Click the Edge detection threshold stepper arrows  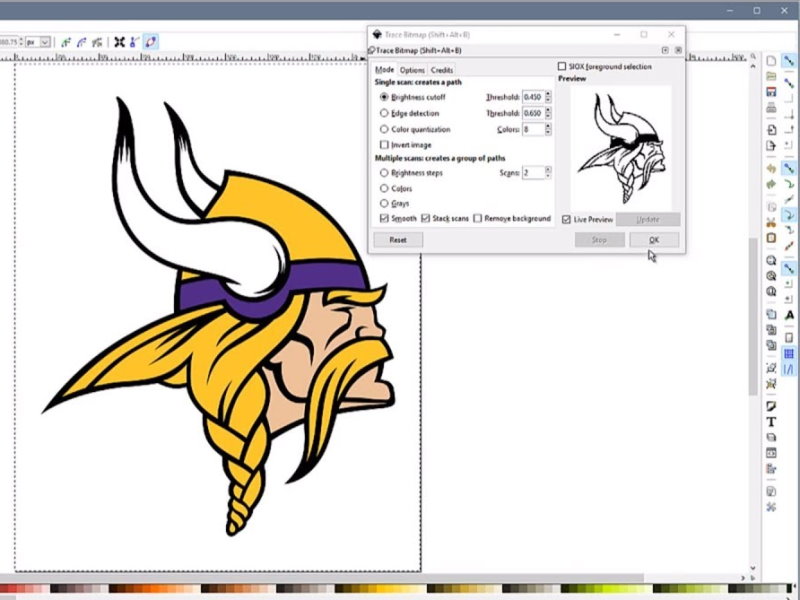click(x=548, y=113)
